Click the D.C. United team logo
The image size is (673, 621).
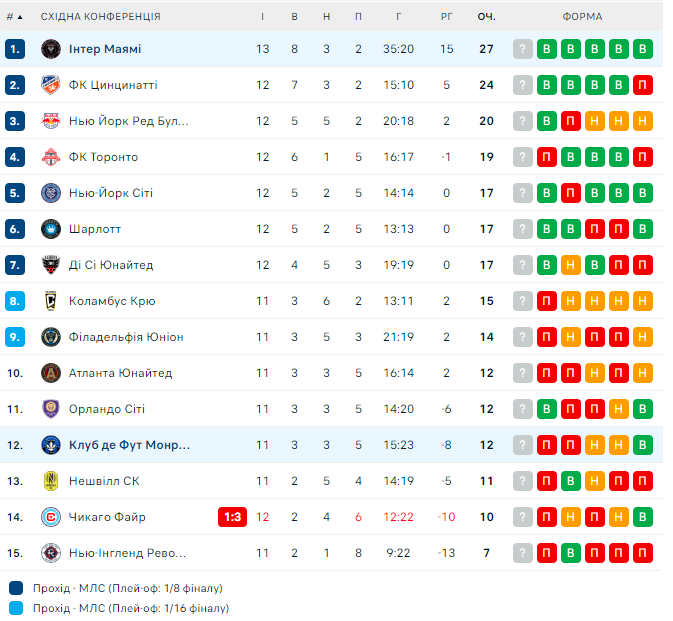pos(50,265)
